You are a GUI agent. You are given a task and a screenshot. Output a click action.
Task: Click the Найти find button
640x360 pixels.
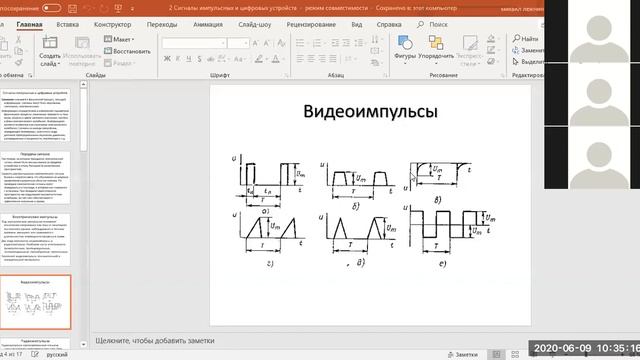click(x=526, y=39)
